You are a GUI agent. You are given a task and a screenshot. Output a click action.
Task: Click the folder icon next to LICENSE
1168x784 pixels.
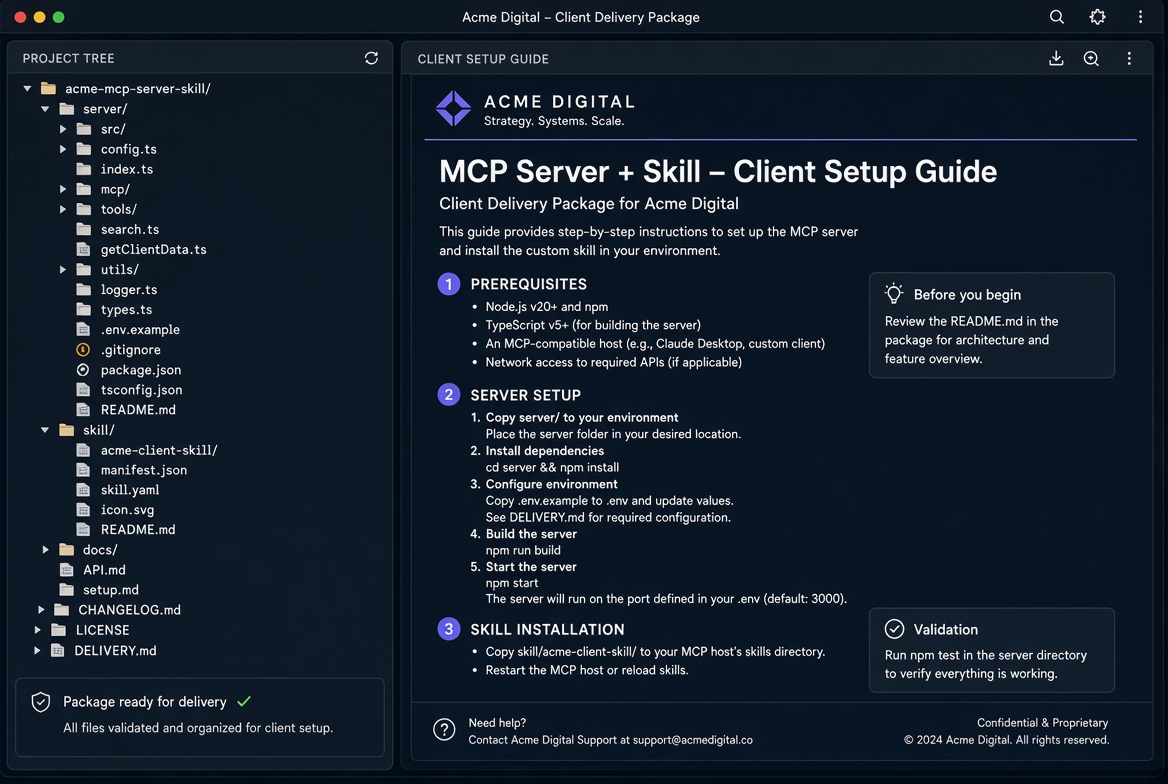click(58, 630)
